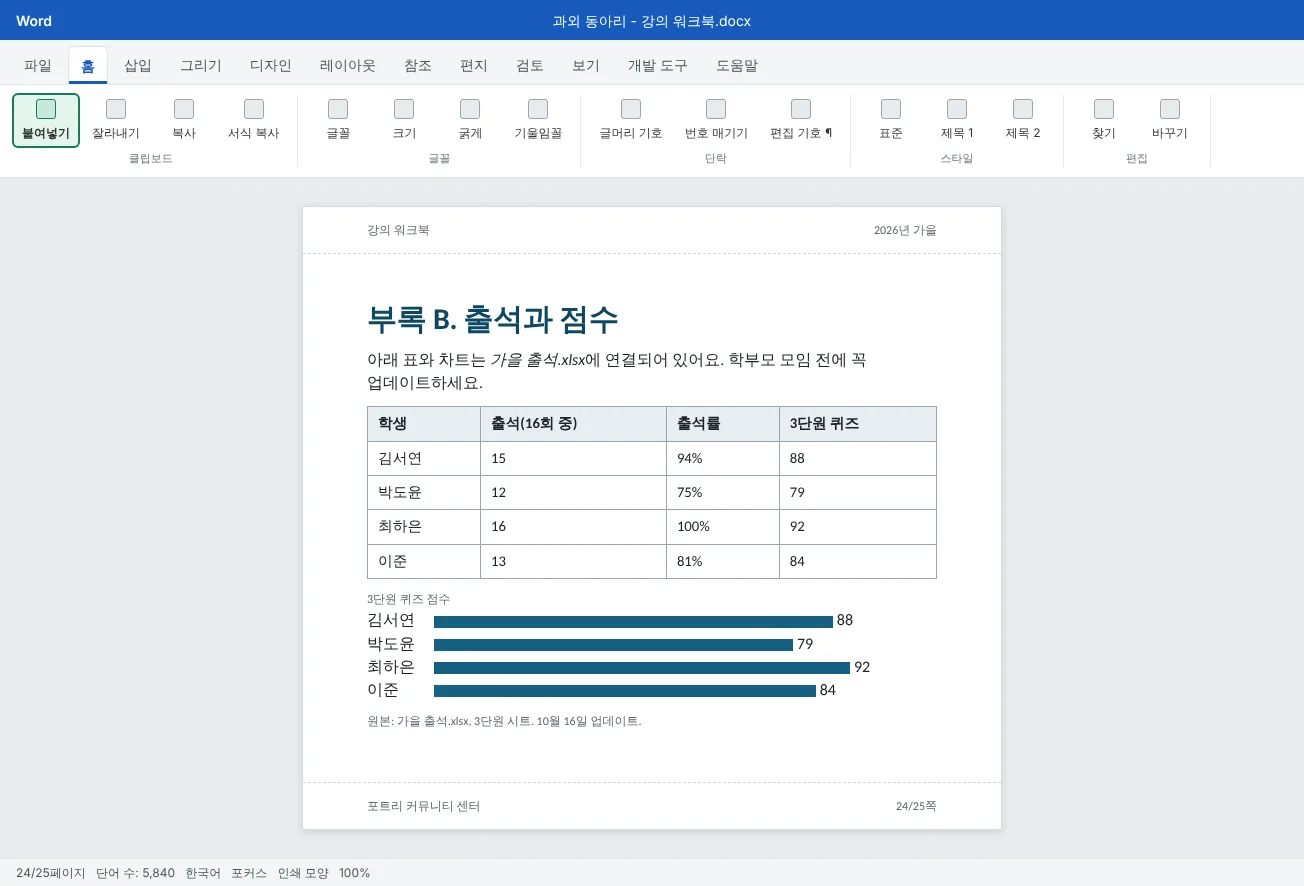Screen dimensions: 1304x886
Task: Click the 출석률 column header cell
Action: click(723, 424)
